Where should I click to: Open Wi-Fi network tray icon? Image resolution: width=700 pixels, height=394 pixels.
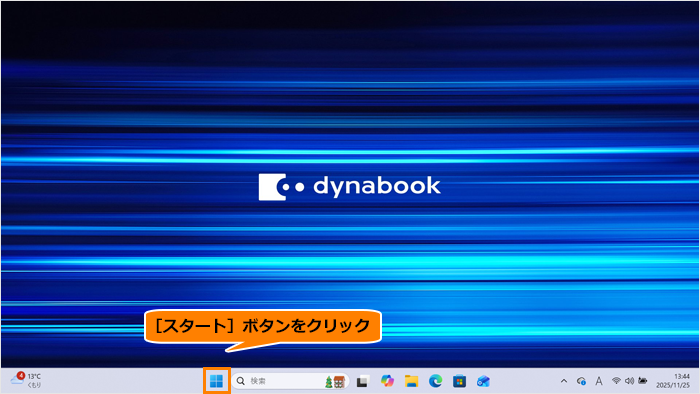(616, 381)
